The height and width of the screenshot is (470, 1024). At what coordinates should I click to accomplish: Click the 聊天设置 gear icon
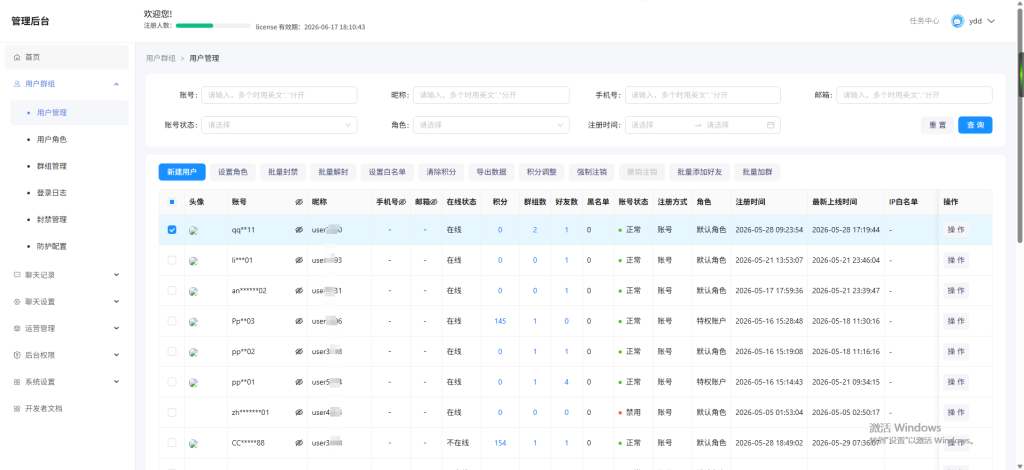(x=17, y=302)
